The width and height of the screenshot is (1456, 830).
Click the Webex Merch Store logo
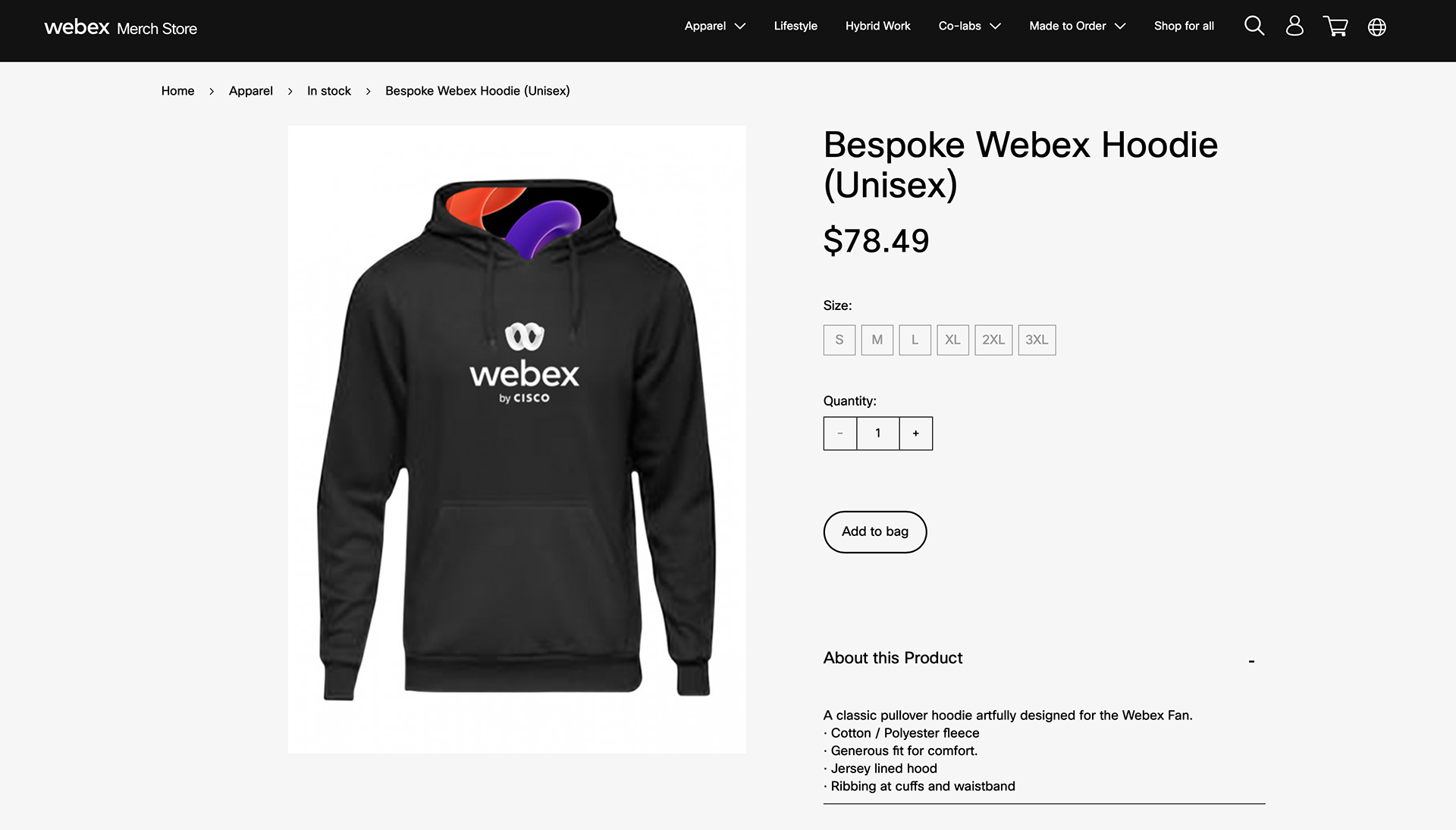tap(121, 28)
